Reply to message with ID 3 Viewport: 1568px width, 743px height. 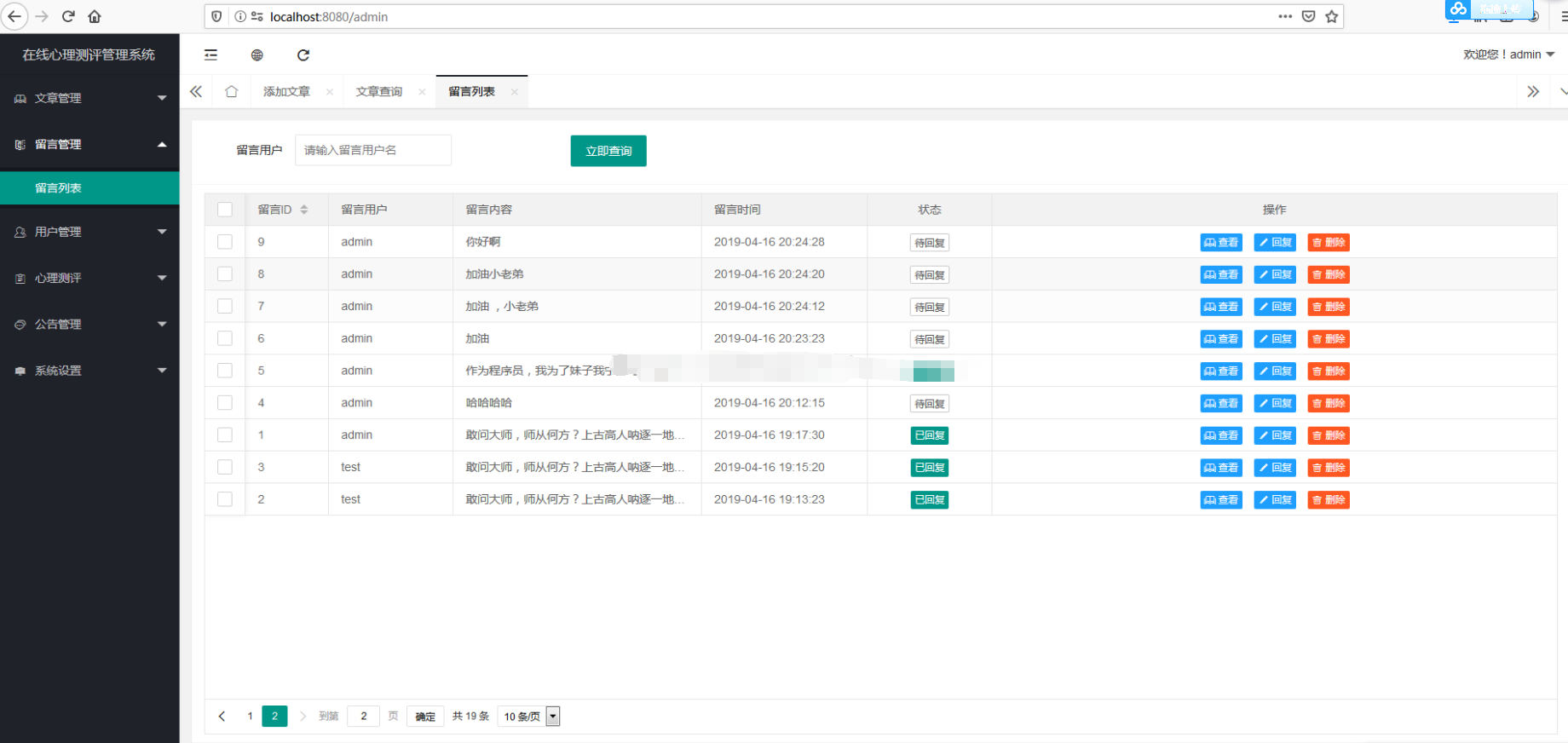[x=1275, y=468]
